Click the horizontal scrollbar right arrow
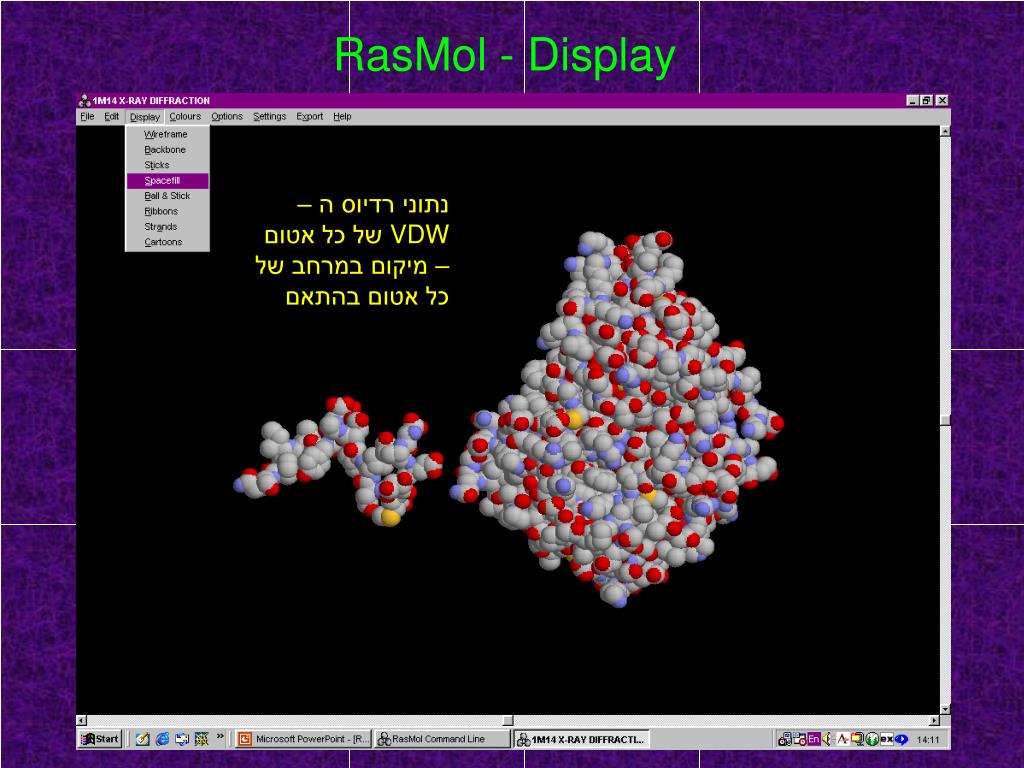The height and width of the screenshot is (768, 1024). [x=934, y=720]
